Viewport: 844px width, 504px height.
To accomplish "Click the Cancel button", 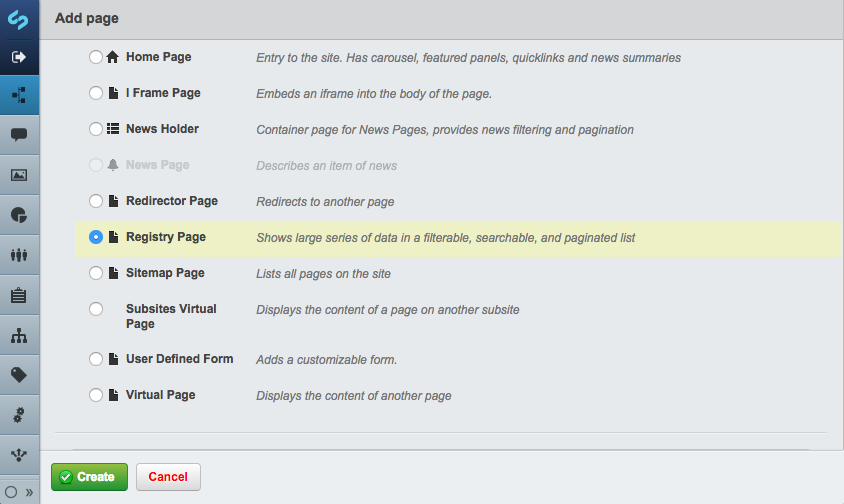I will 168,477.
